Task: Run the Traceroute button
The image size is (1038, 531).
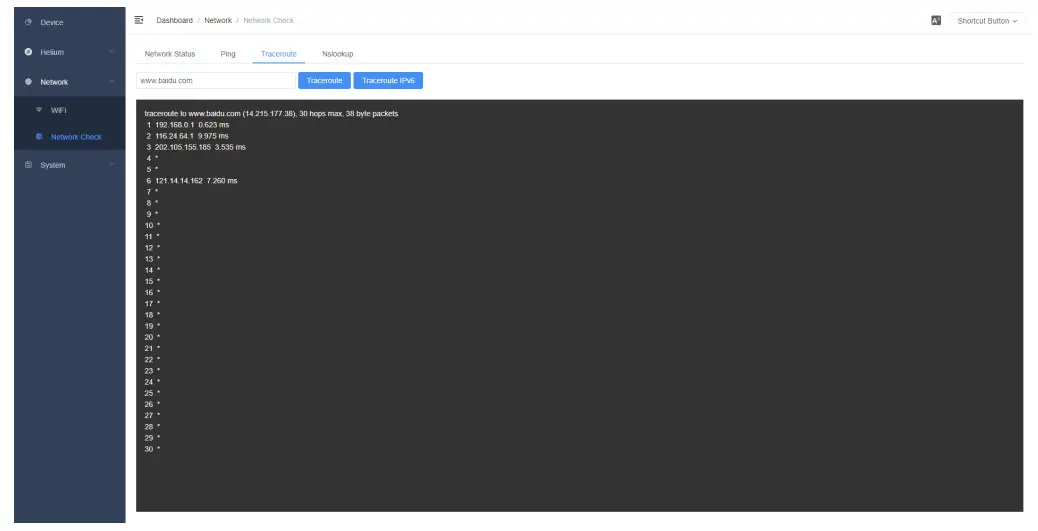Action: click(x=324, y=80)
